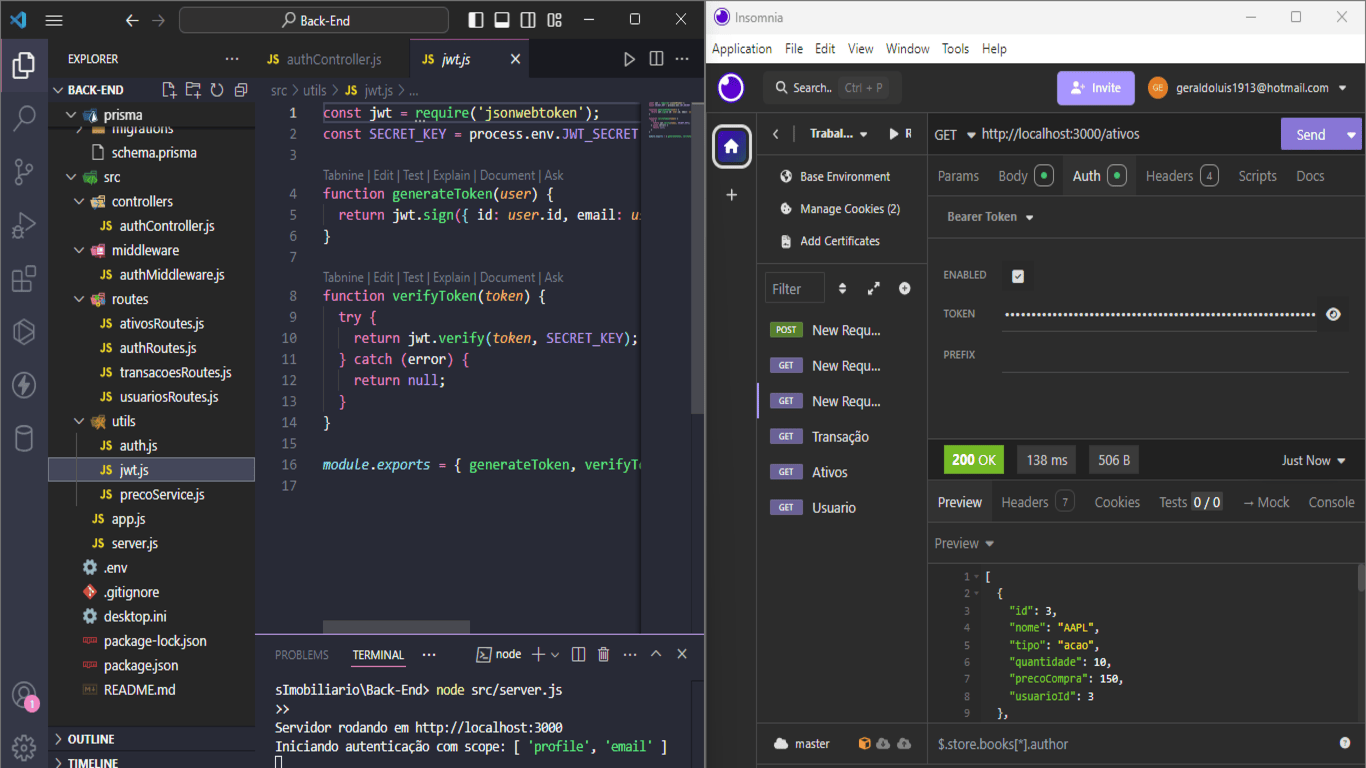Open the Search view in VS Code

click(24, 119)
